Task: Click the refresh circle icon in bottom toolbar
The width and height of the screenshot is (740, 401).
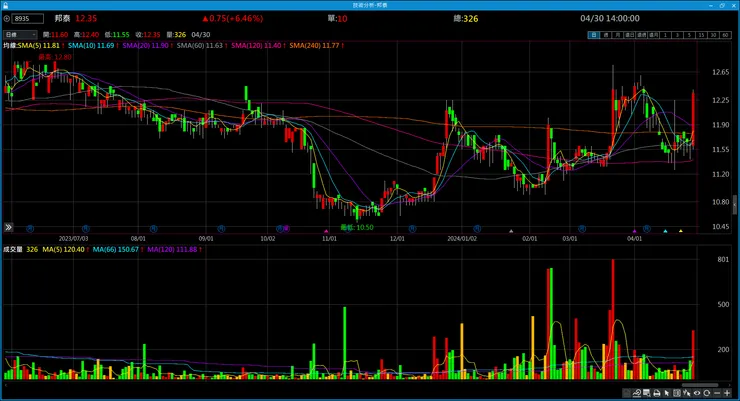Action: 706,393
